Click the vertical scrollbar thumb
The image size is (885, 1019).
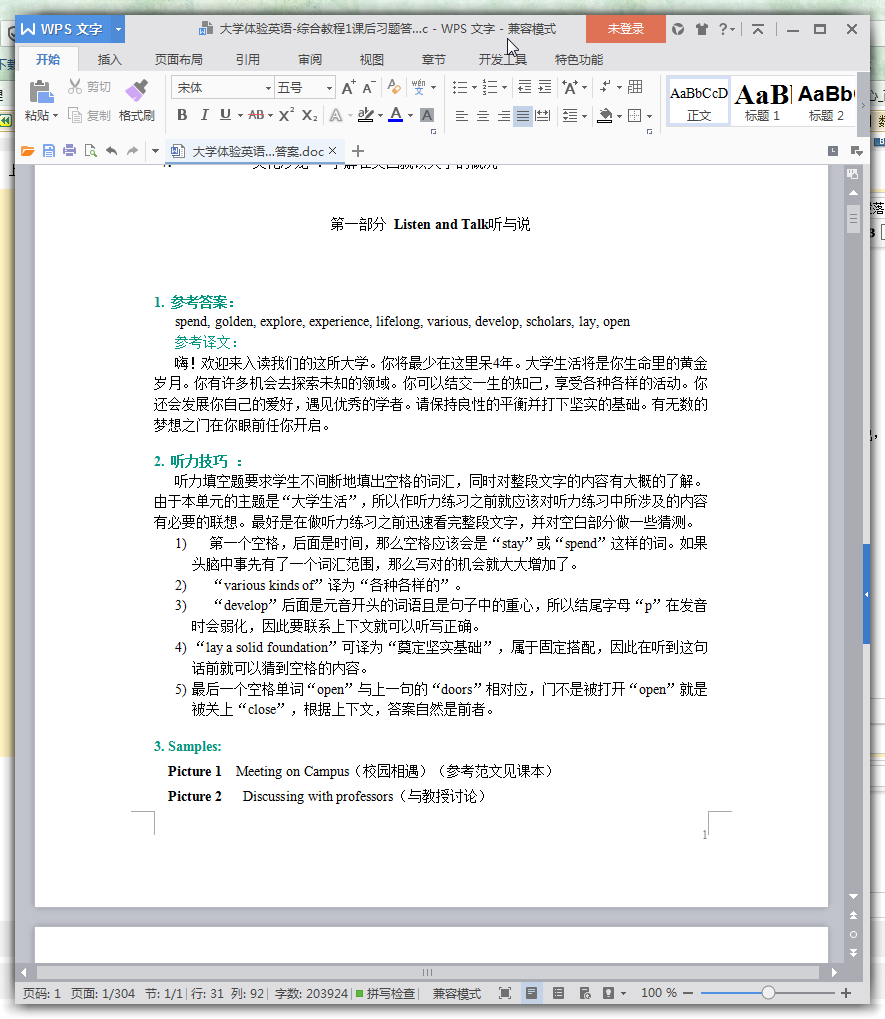(853, 218)
